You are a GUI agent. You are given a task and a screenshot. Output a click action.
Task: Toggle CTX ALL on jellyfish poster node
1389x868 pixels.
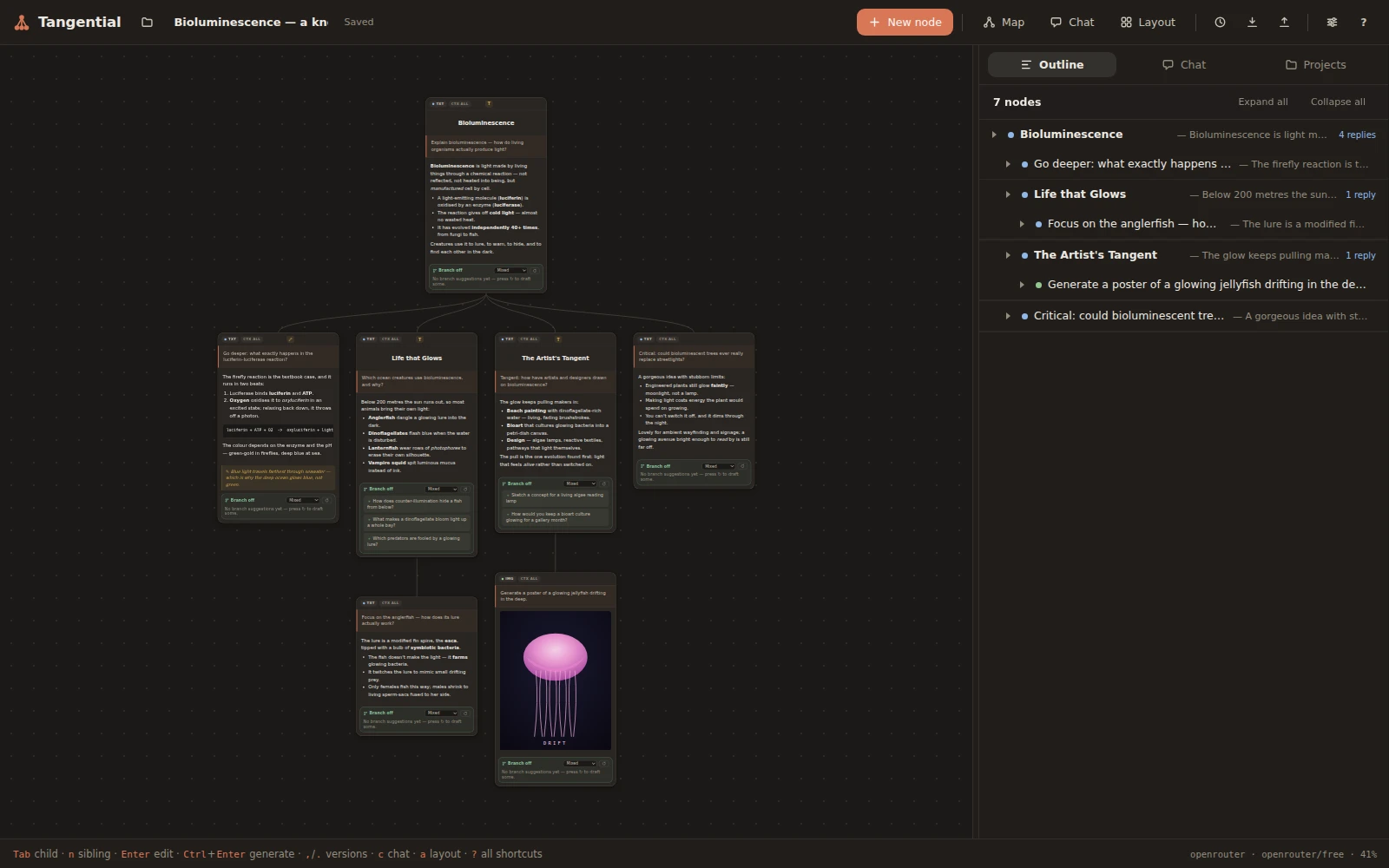pos(530,578)
